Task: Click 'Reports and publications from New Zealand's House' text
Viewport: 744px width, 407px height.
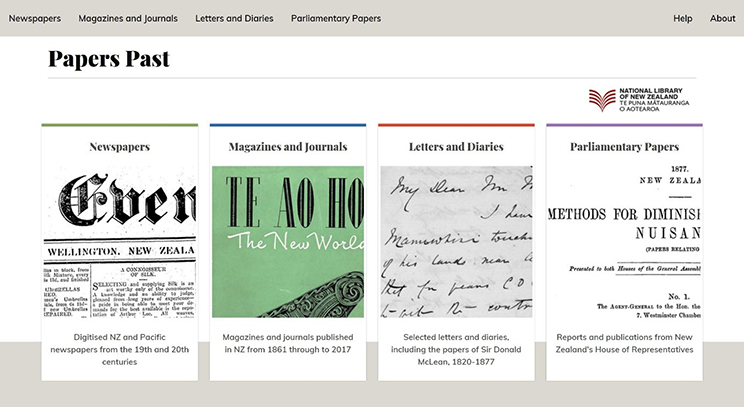Action: click(624, 343)
